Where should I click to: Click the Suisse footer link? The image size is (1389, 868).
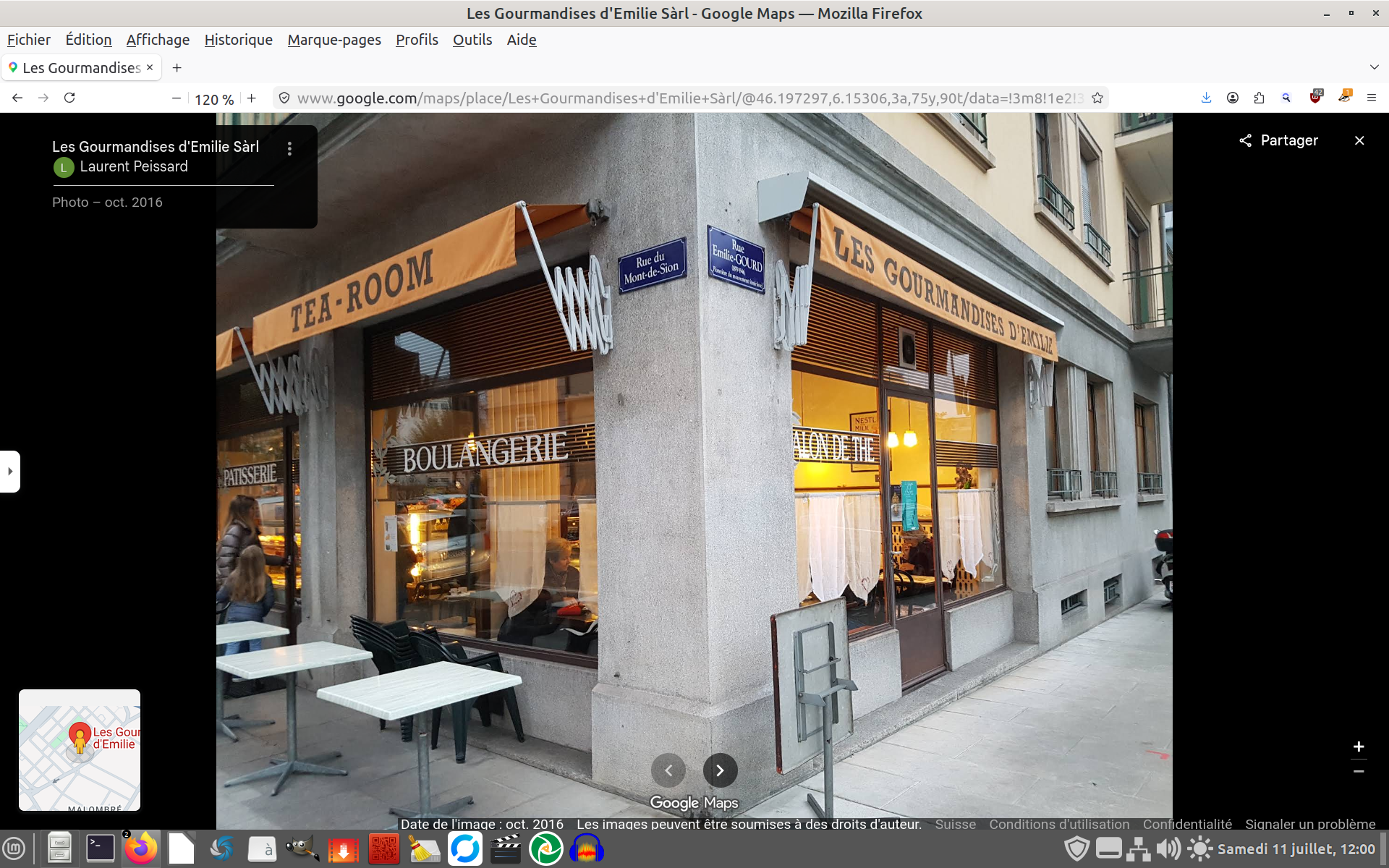955,824
